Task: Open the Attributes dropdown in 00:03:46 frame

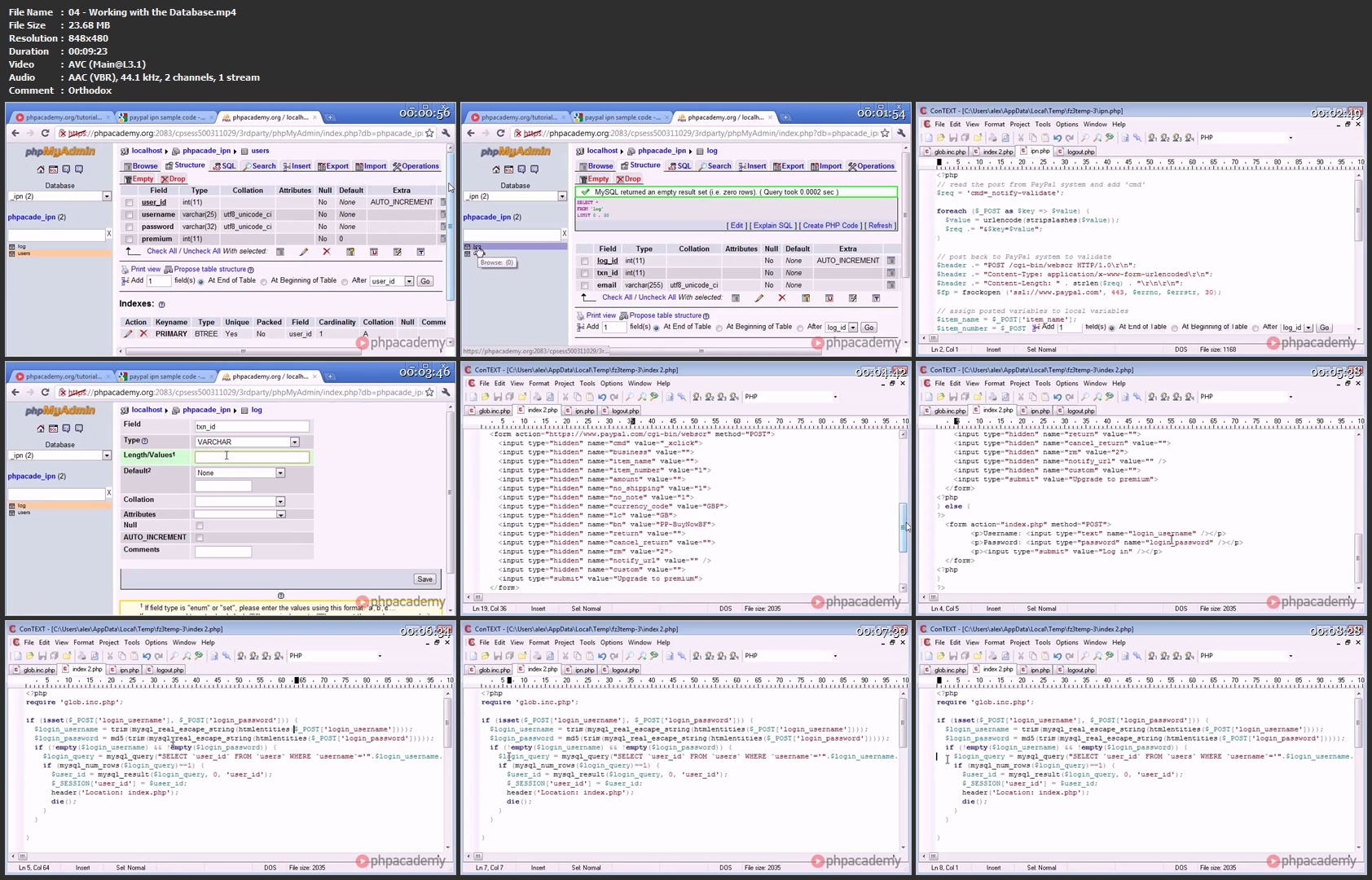Action: point(240,514)
